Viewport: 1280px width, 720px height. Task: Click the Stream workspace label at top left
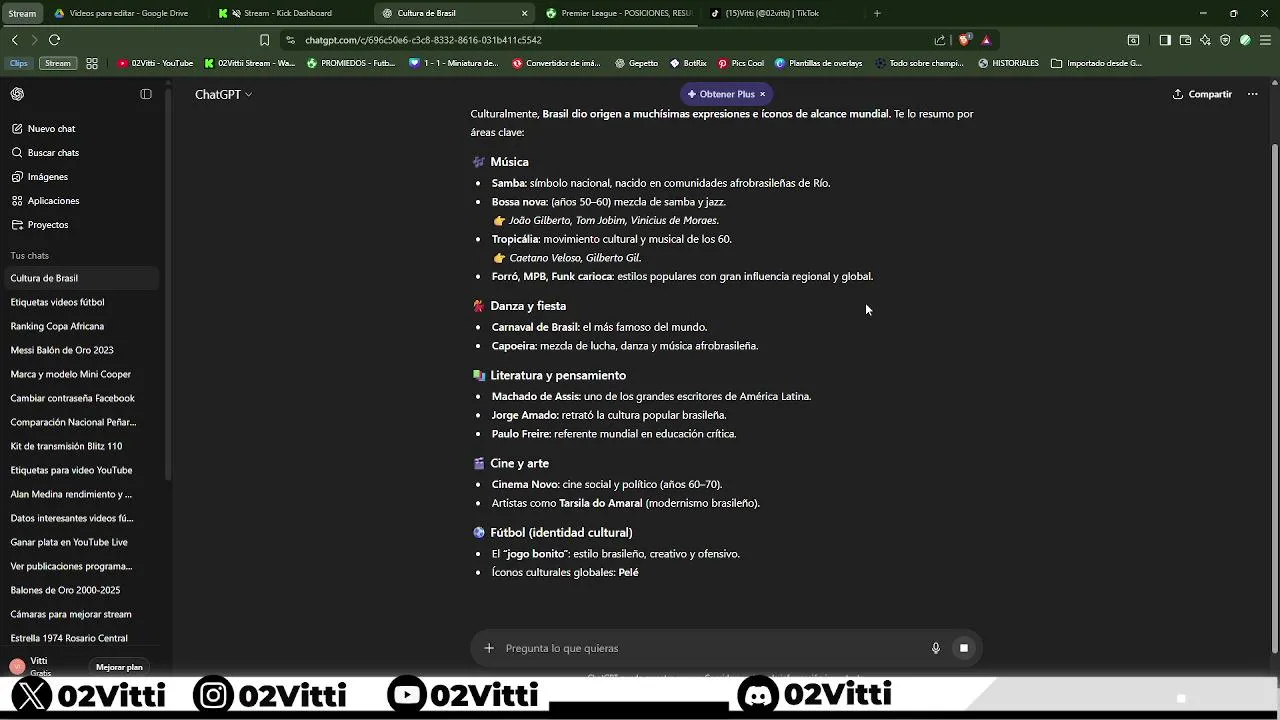point(22,13)
